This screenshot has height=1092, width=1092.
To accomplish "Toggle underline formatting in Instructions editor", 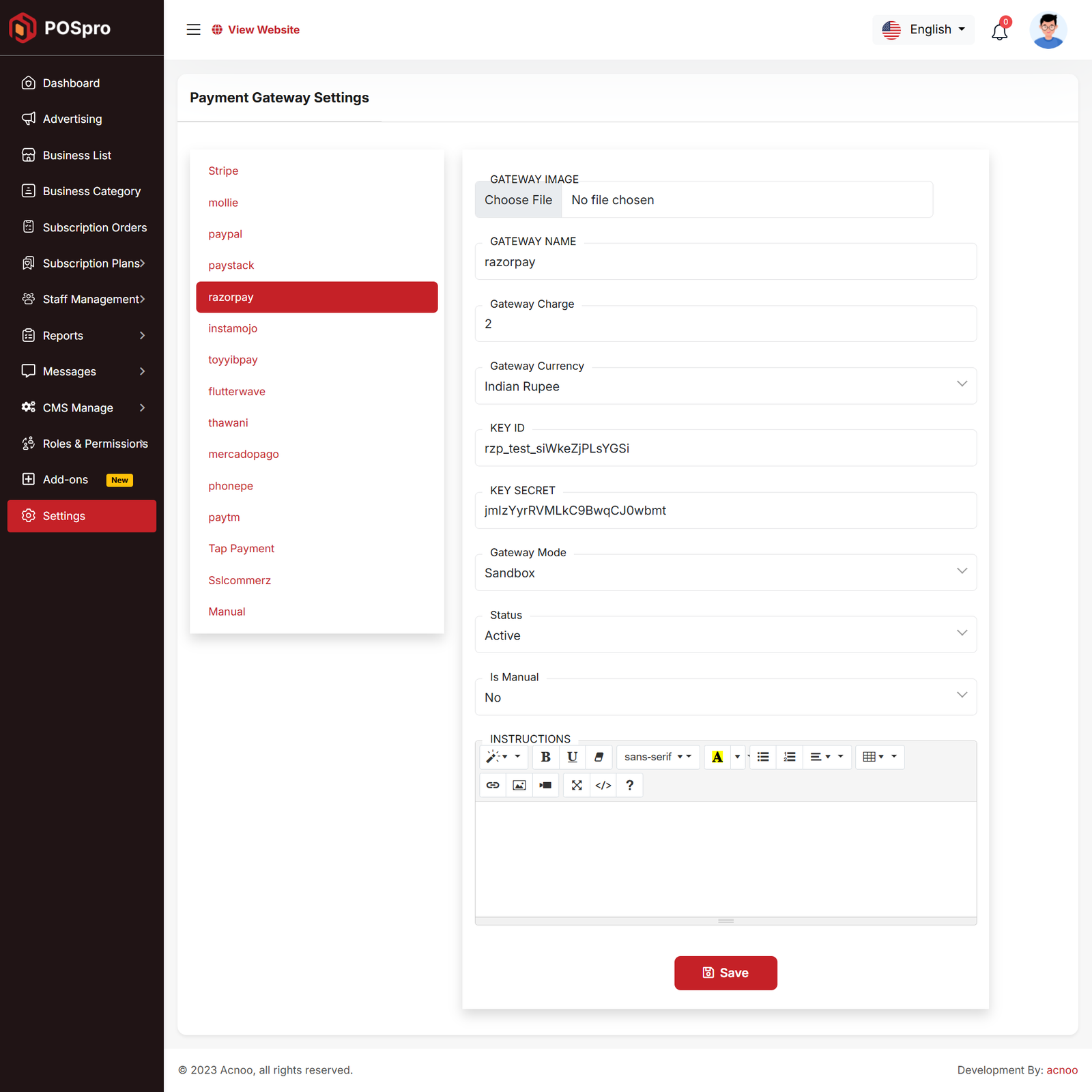I will pos(572,757).
